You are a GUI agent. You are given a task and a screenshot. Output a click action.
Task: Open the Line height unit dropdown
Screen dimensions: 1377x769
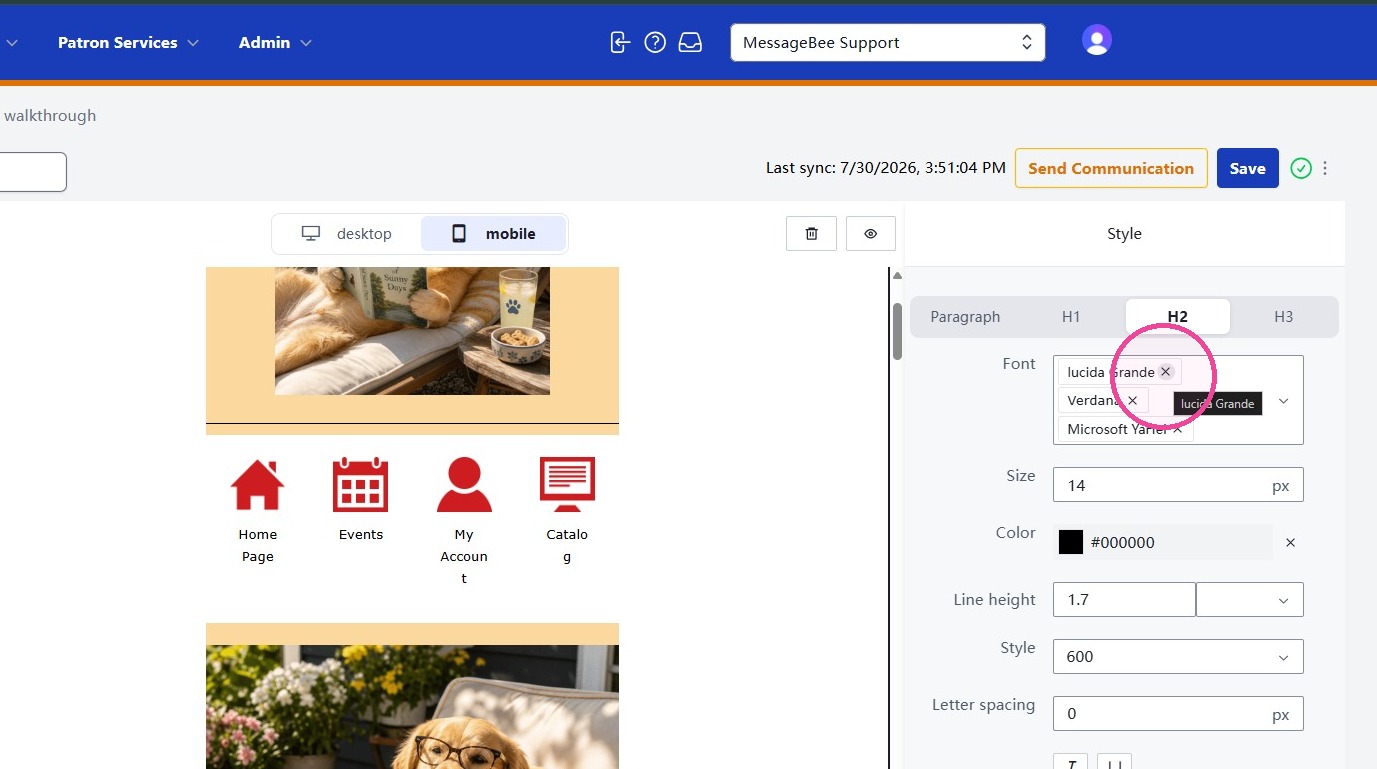tap(1250, 599)
